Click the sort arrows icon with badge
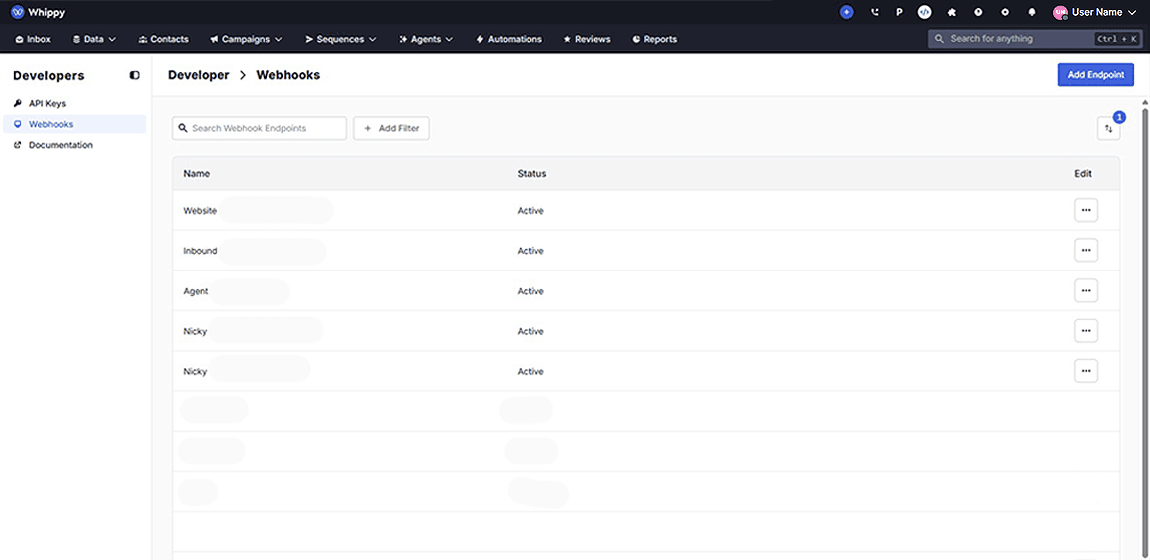Screen dimensions: 1150x560 click(1109, 128)
